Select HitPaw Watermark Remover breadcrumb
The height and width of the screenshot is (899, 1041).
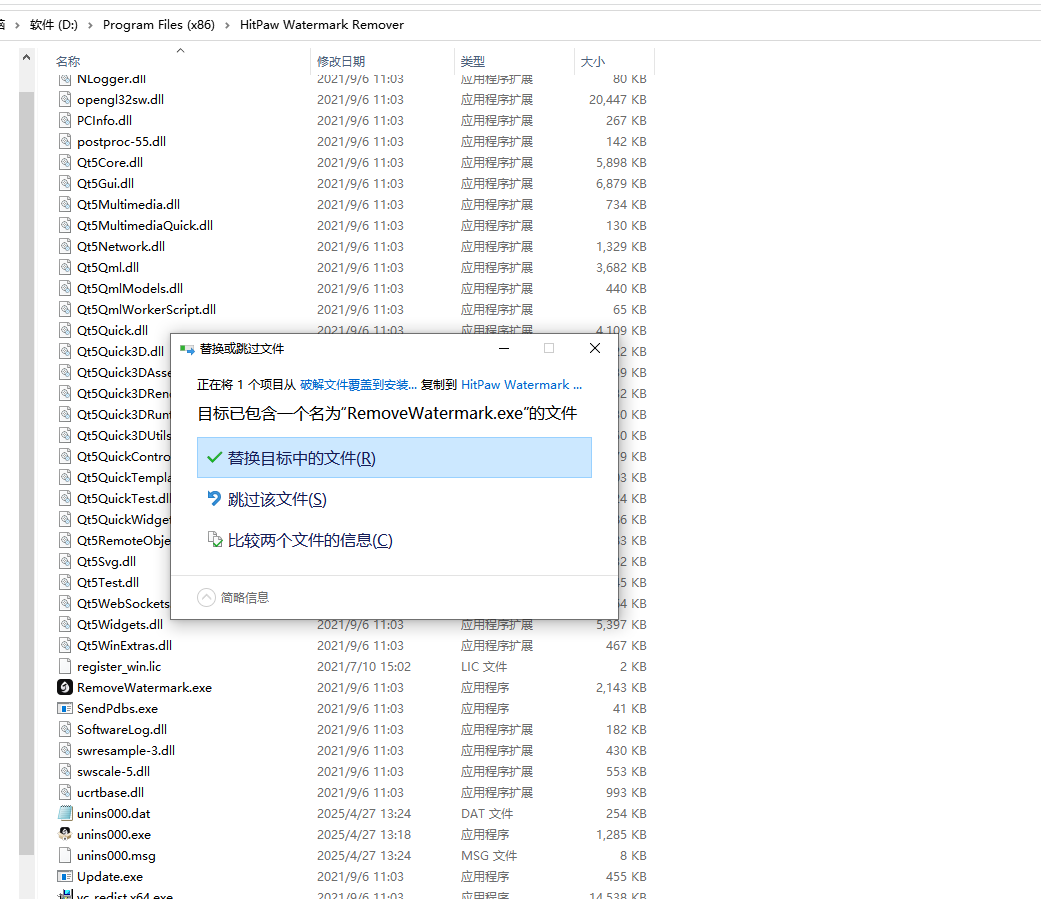(322, 25)
